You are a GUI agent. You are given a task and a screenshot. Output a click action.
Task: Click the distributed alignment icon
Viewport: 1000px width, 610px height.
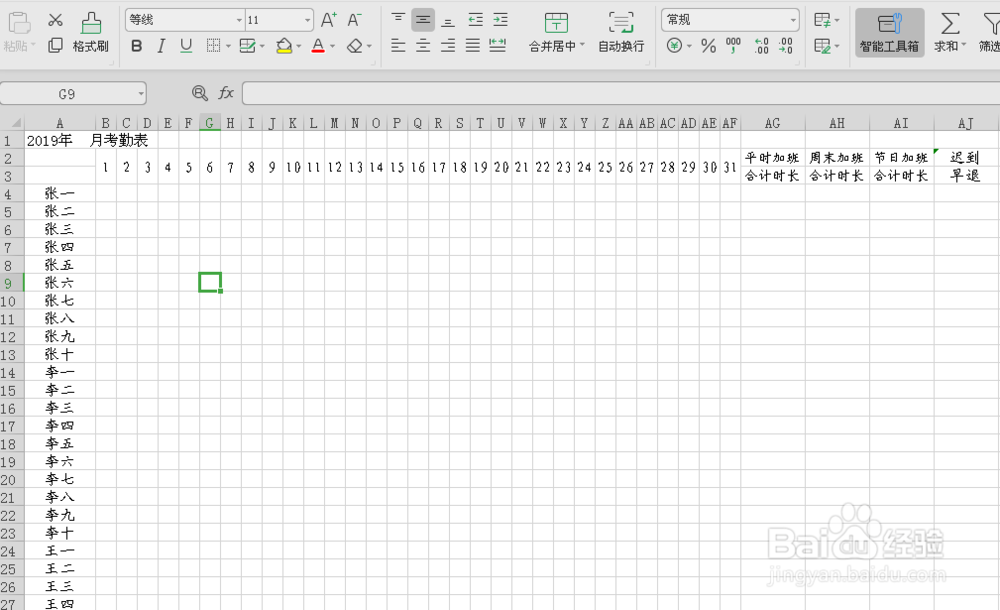(497, 45)
